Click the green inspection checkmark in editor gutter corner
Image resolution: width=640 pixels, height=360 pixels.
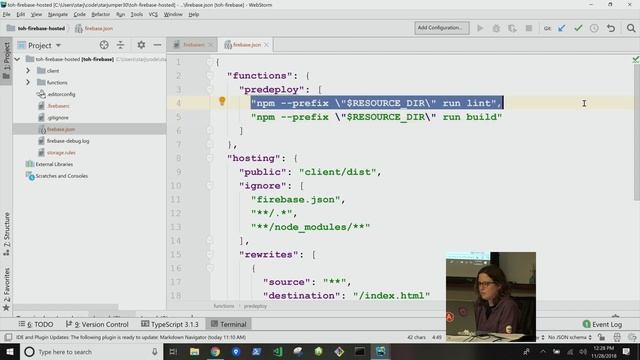635,60
